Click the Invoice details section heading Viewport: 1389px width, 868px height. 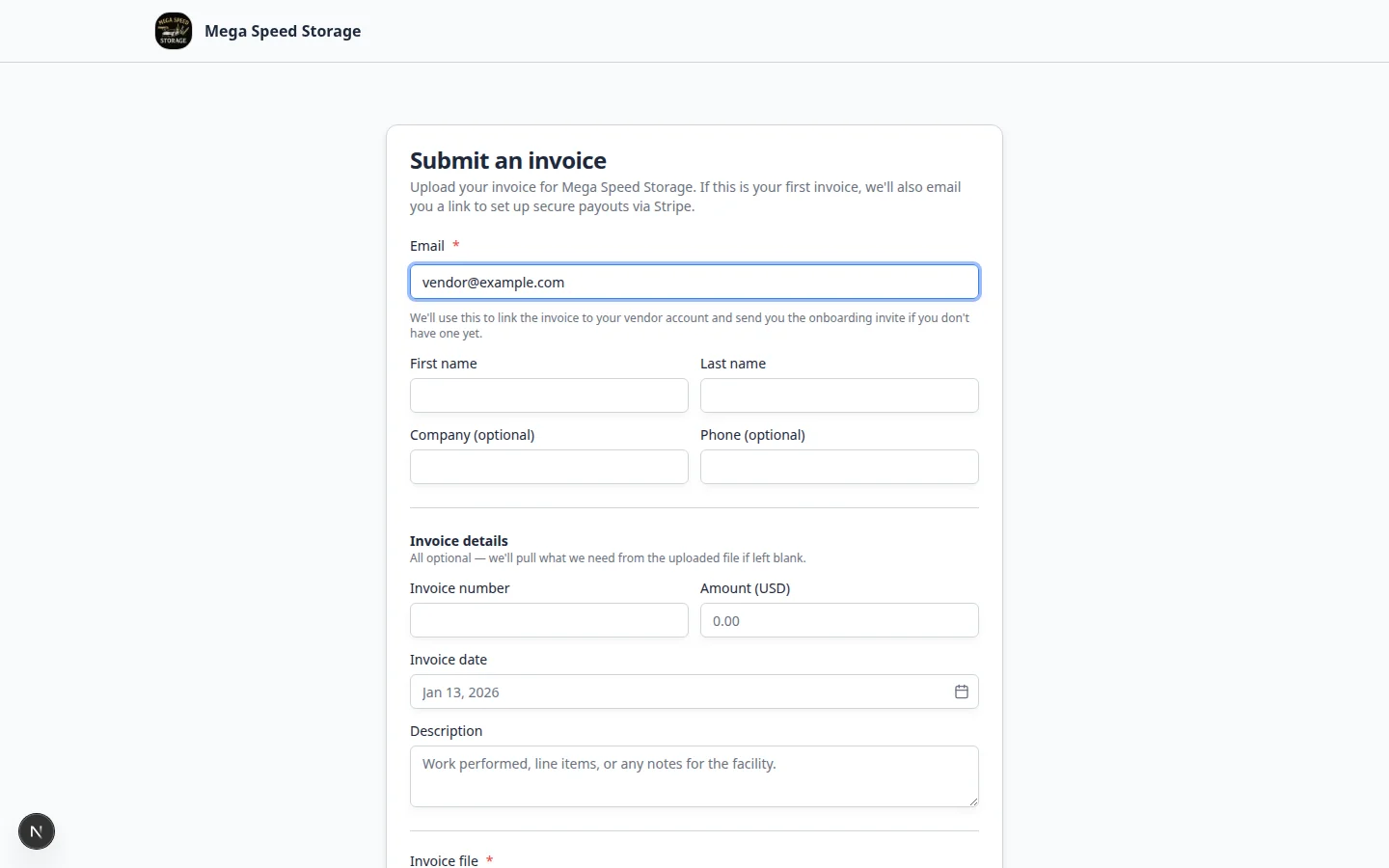[x=459, y=541]
